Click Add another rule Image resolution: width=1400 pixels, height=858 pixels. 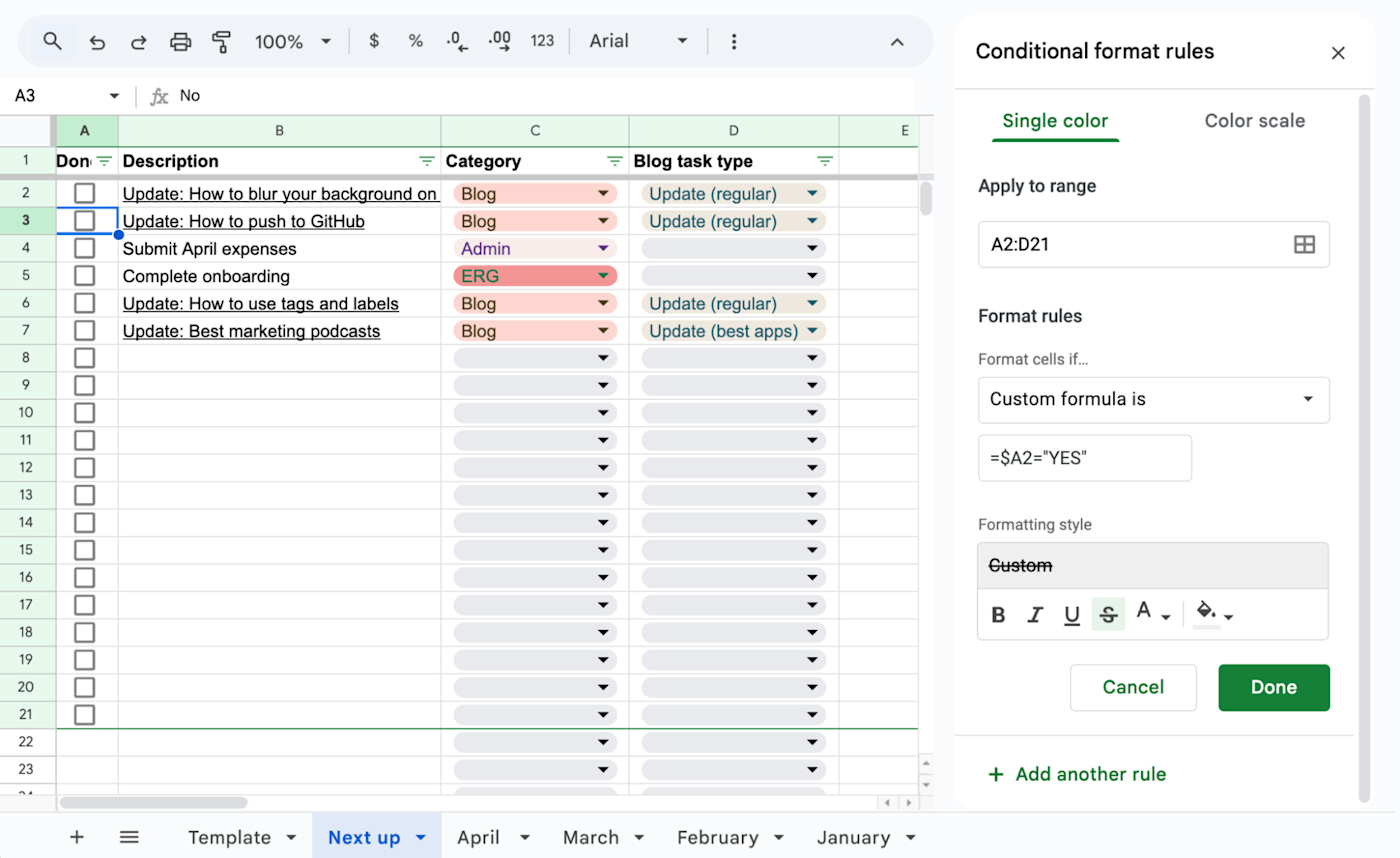1077,774
